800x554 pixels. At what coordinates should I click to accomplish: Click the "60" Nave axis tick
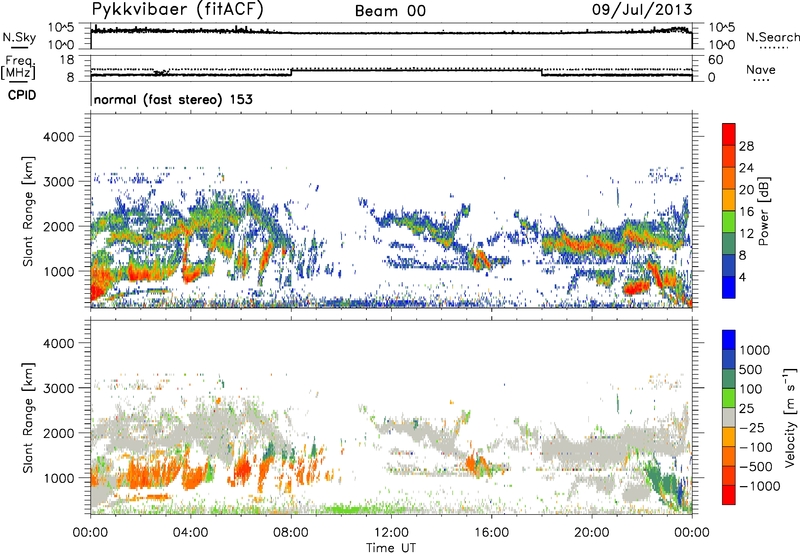point(715,60)
